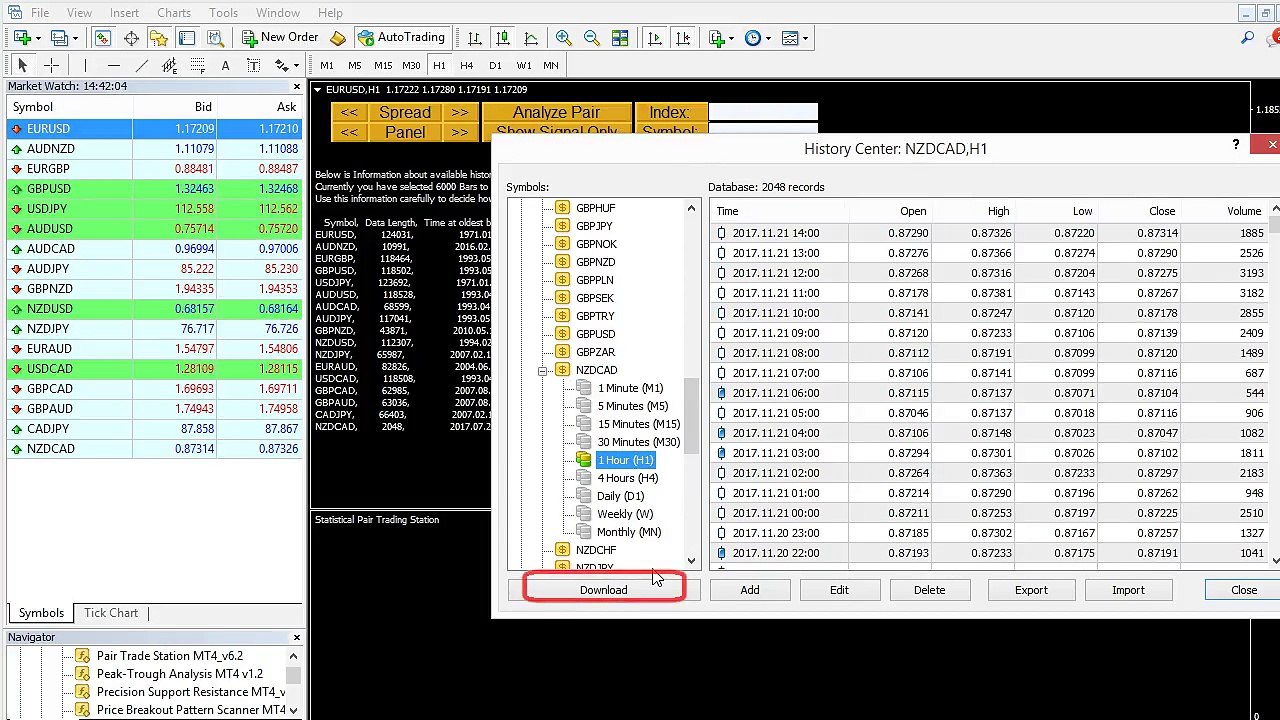The width and height of the screenshot is (1280, 720).
Task: Open the Strategy Tester icon
Action: point(215,38)
